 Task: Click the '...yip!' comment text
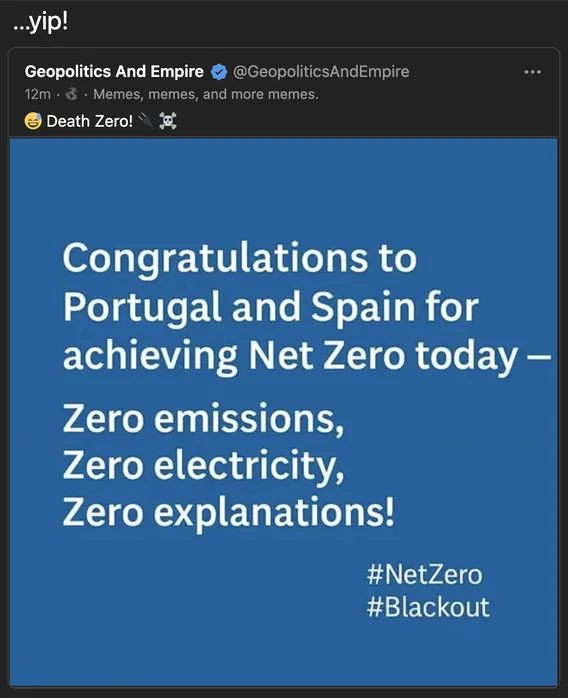[41, 23]
